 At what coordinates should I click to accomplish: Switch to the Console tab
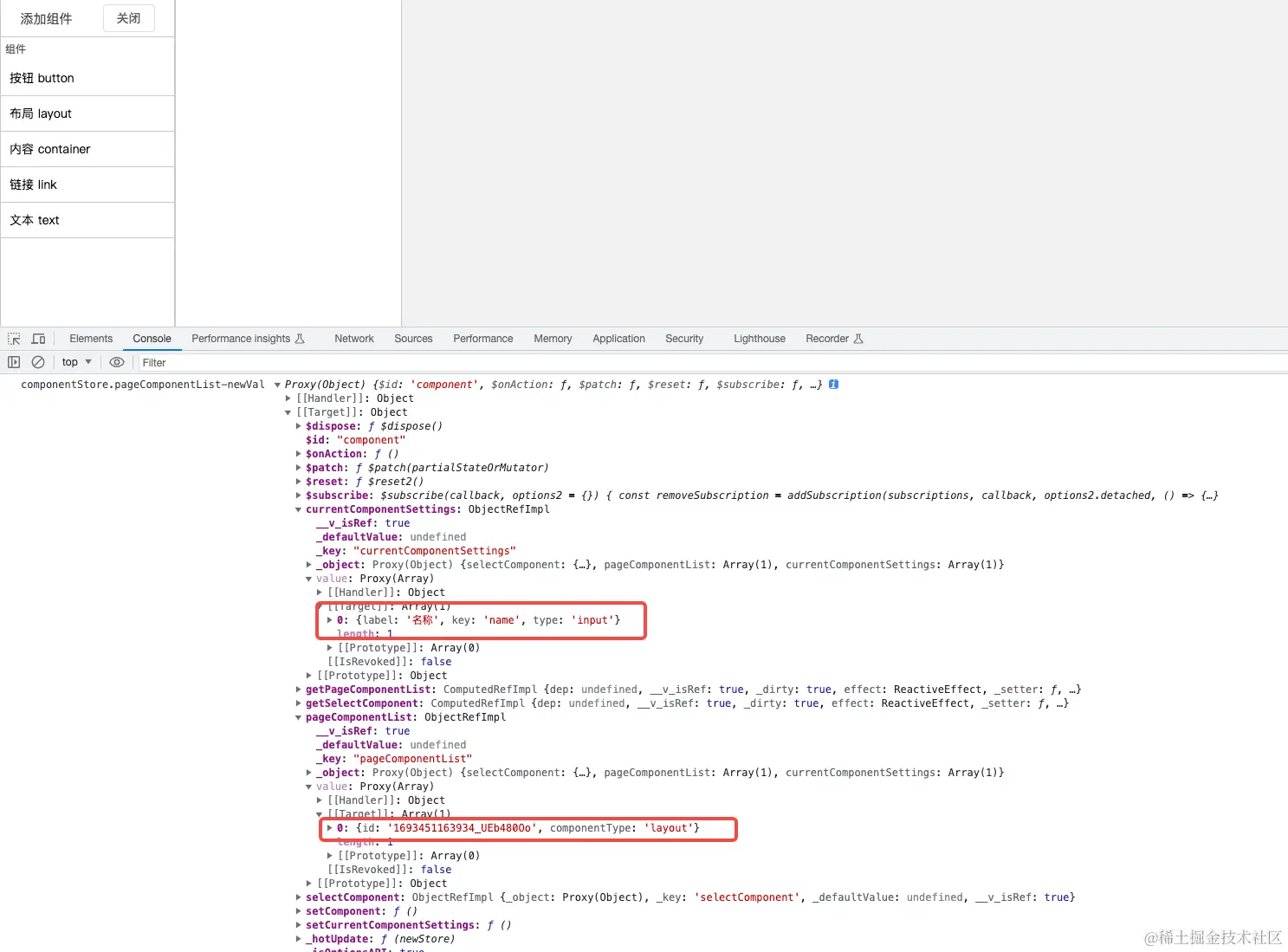click(x=152, y=339)
